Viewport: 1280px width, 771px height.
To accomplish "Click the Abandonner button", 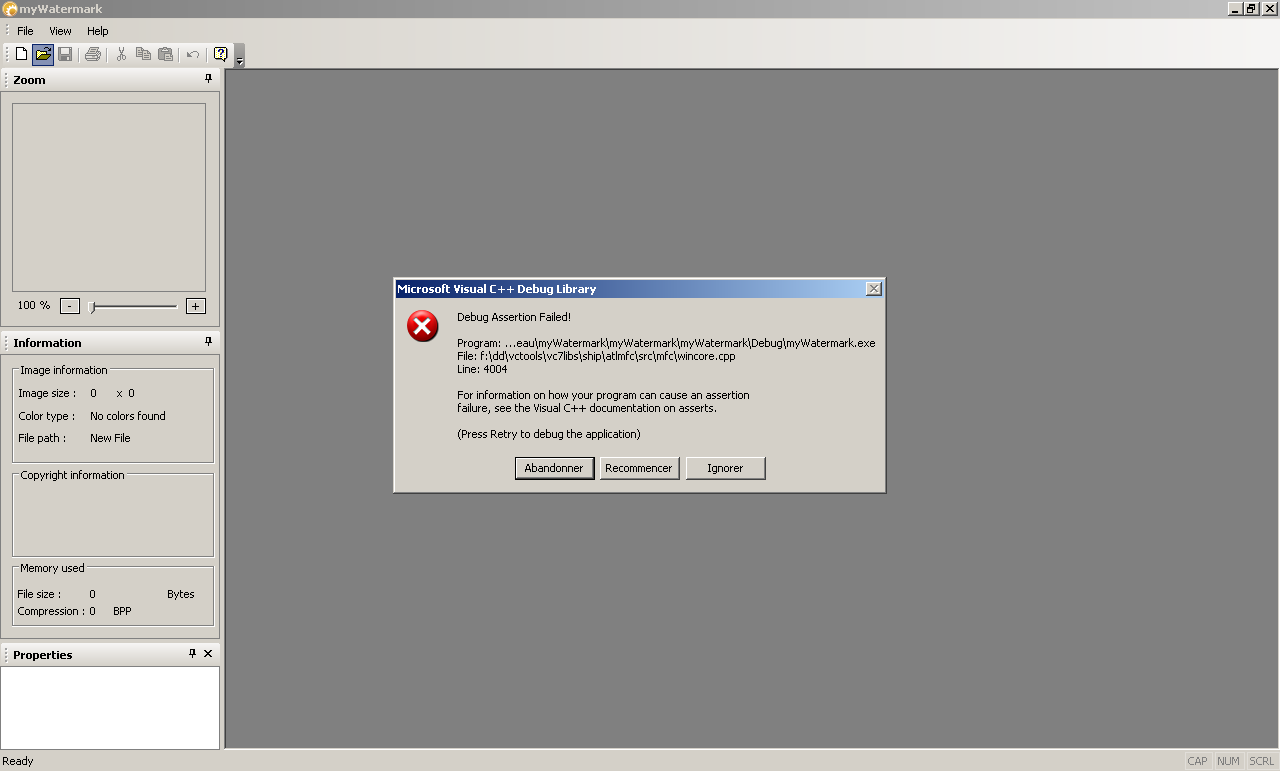I will pyautogui.click(x=554, y=468).
